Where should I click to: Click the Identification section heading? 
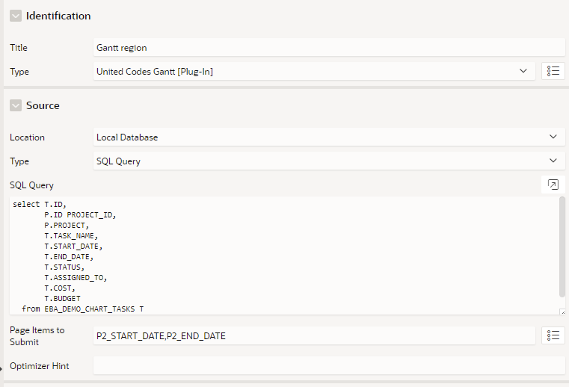pos(58,16)
